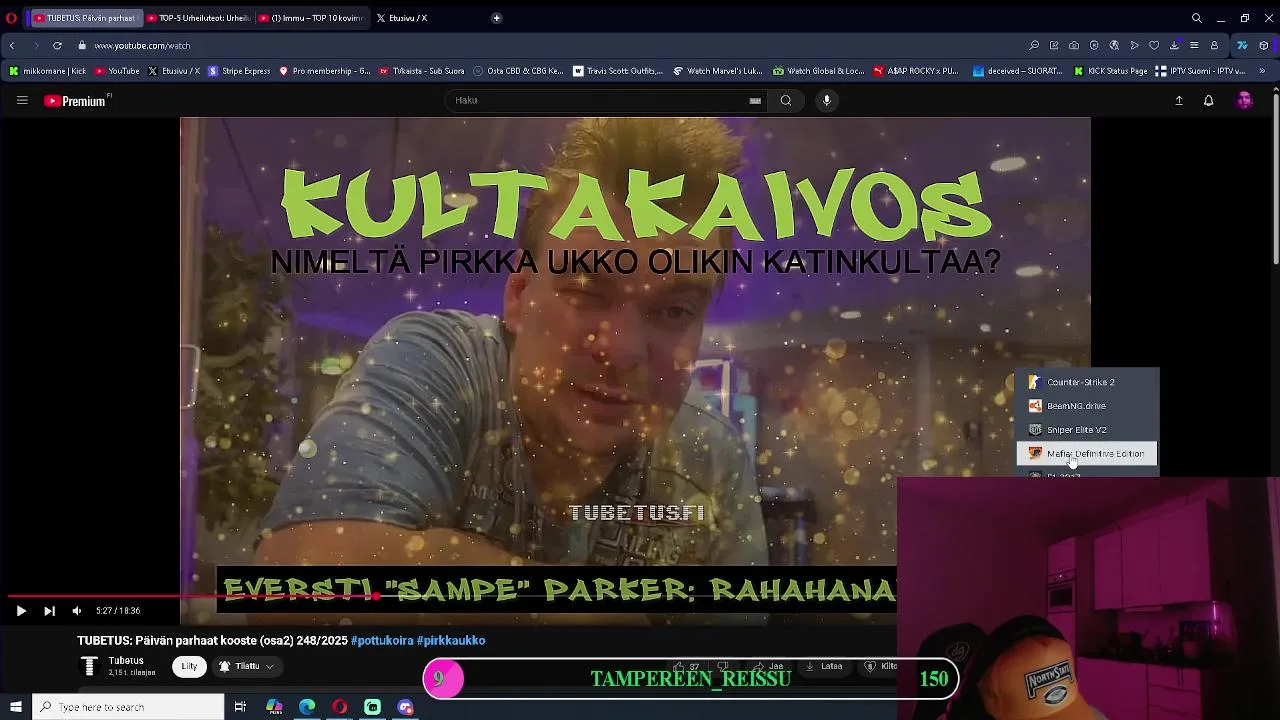Open the extensions cube icon
Viewport: 1280px width, 720px height.
point(1264,46)
